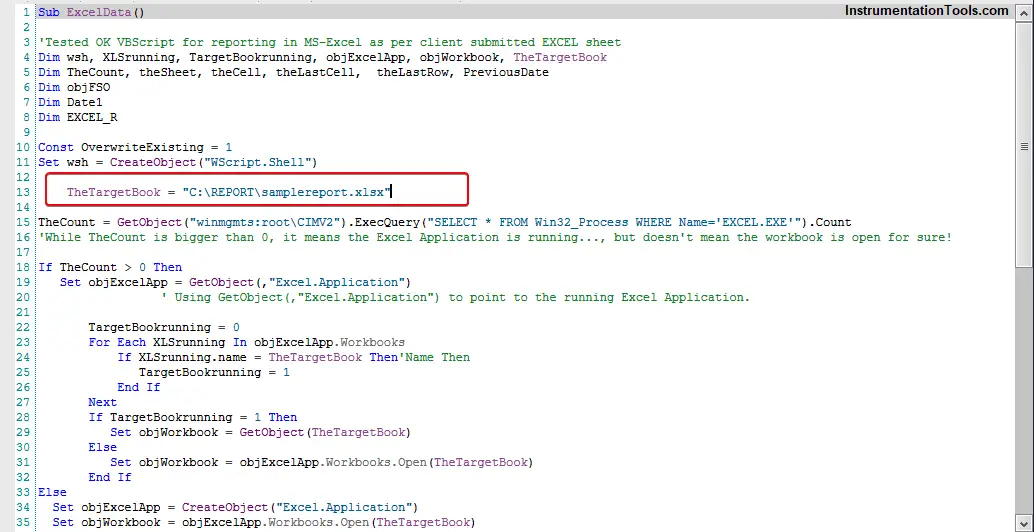Click the 'Using GetObject' comment on line 20

(456, 297)
